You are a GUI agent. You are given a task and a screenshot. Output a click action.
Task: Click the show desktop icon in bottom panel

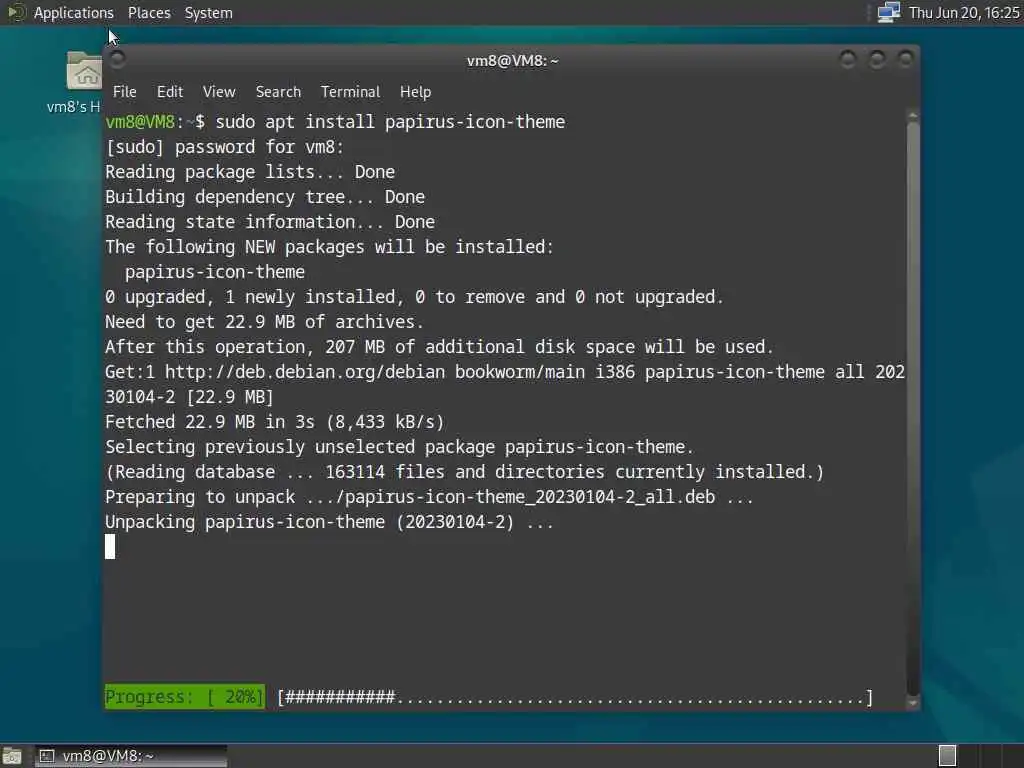pos(12,756)
